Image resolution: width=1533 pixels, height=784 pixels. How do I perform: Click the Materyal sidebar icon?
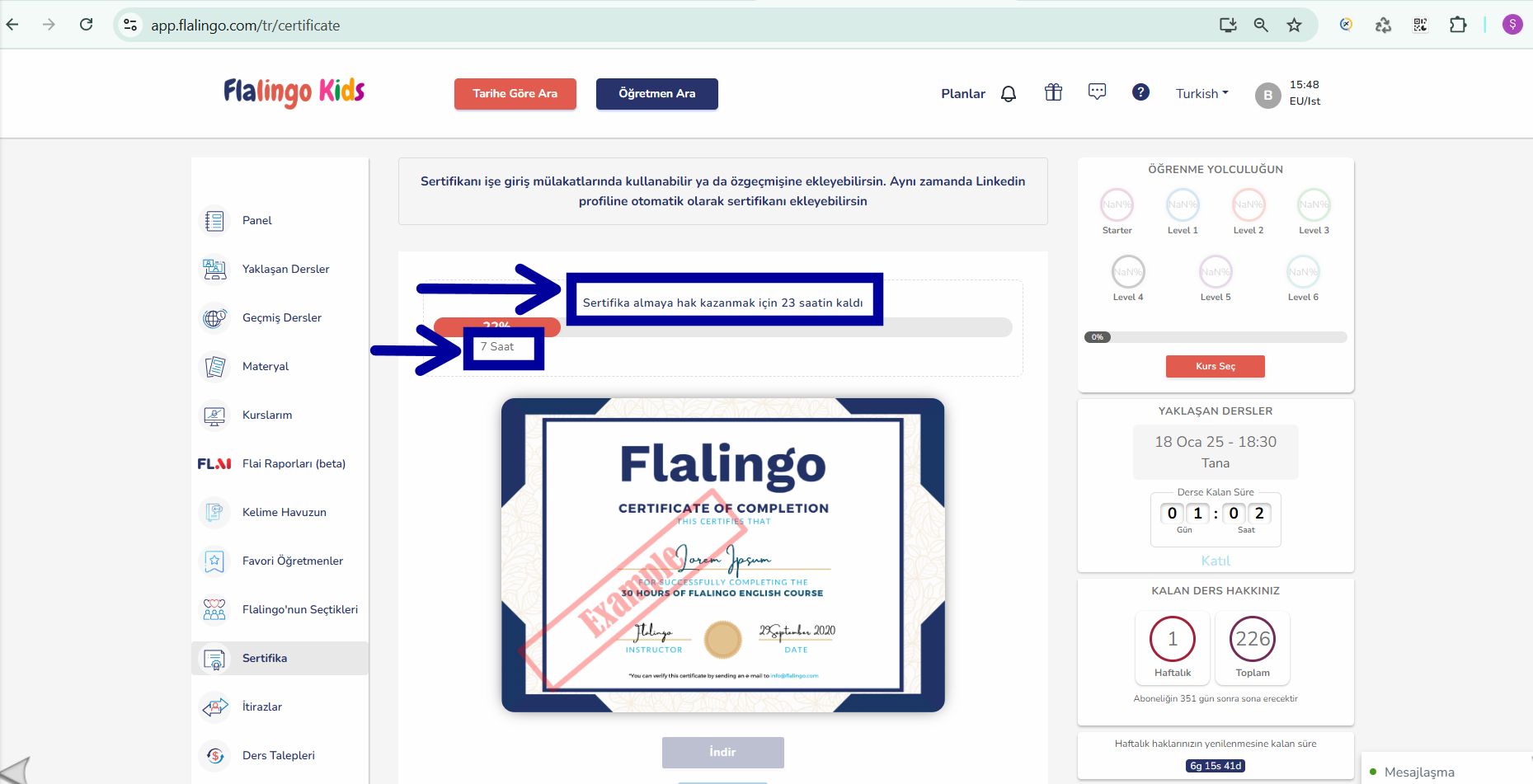coord(214,367)
